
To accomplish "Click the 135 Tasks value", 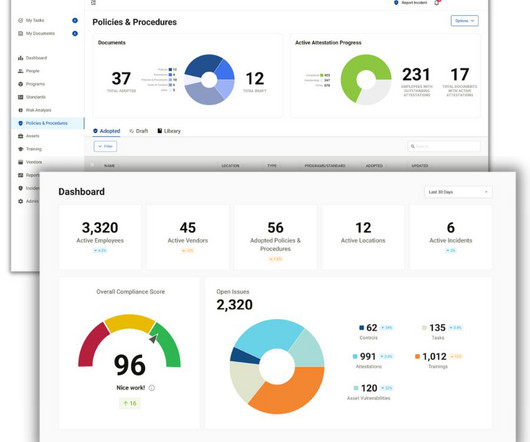I will 437,327.
